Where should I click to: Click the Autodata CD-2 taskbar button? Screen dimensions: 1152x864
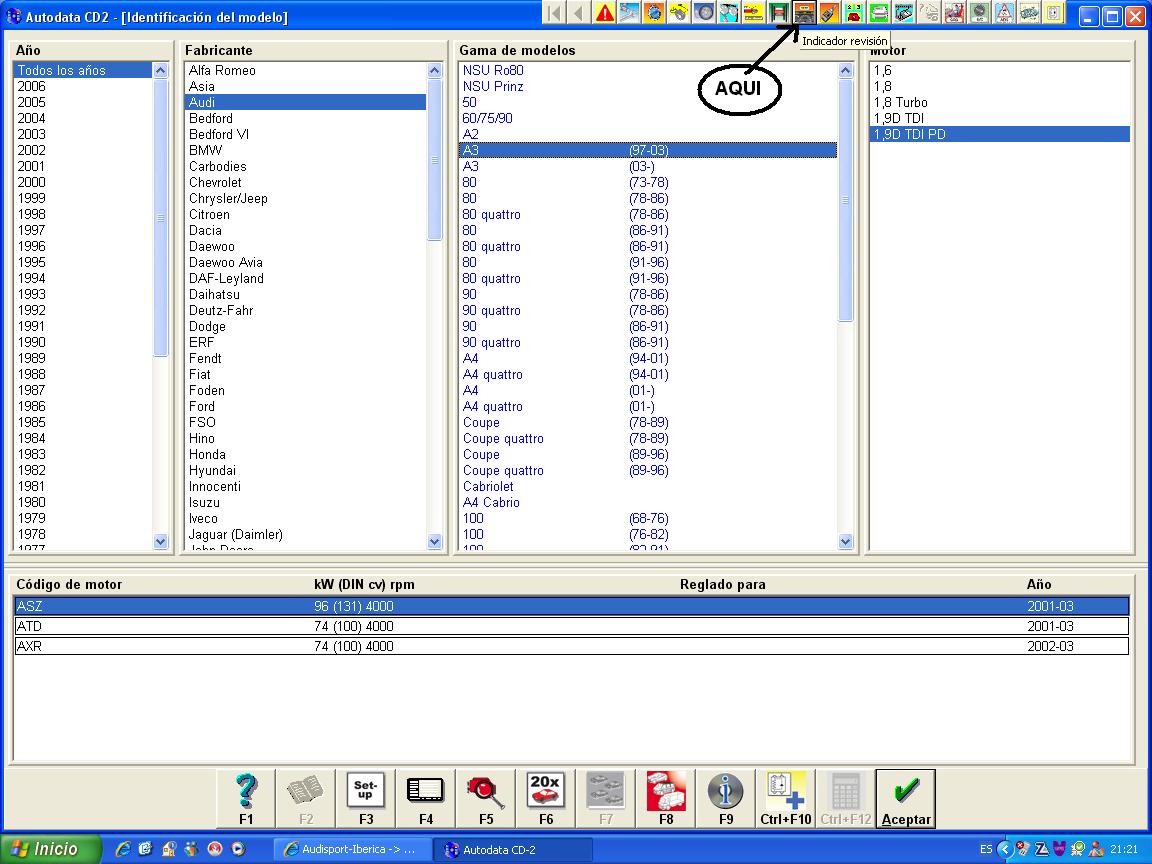point(512,849)
